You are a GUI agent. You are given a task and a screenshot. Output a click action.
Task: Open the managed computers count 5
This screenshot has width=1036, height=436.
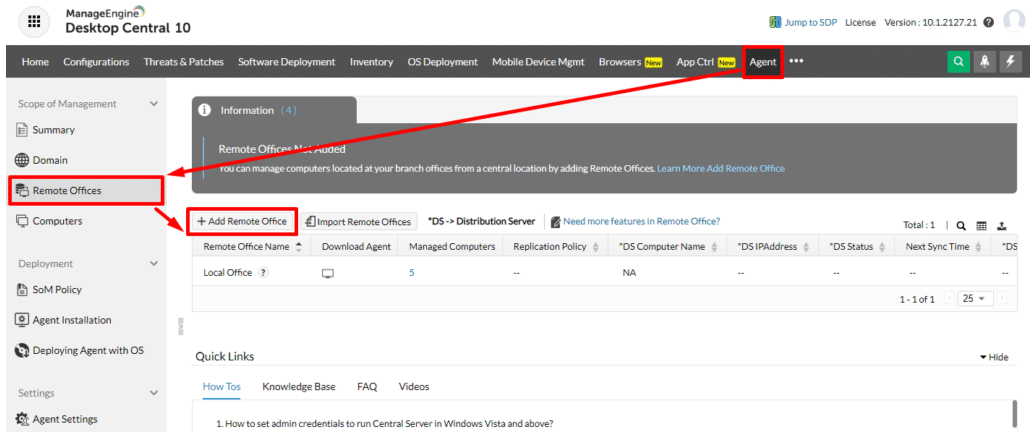[x=412, y=272]
